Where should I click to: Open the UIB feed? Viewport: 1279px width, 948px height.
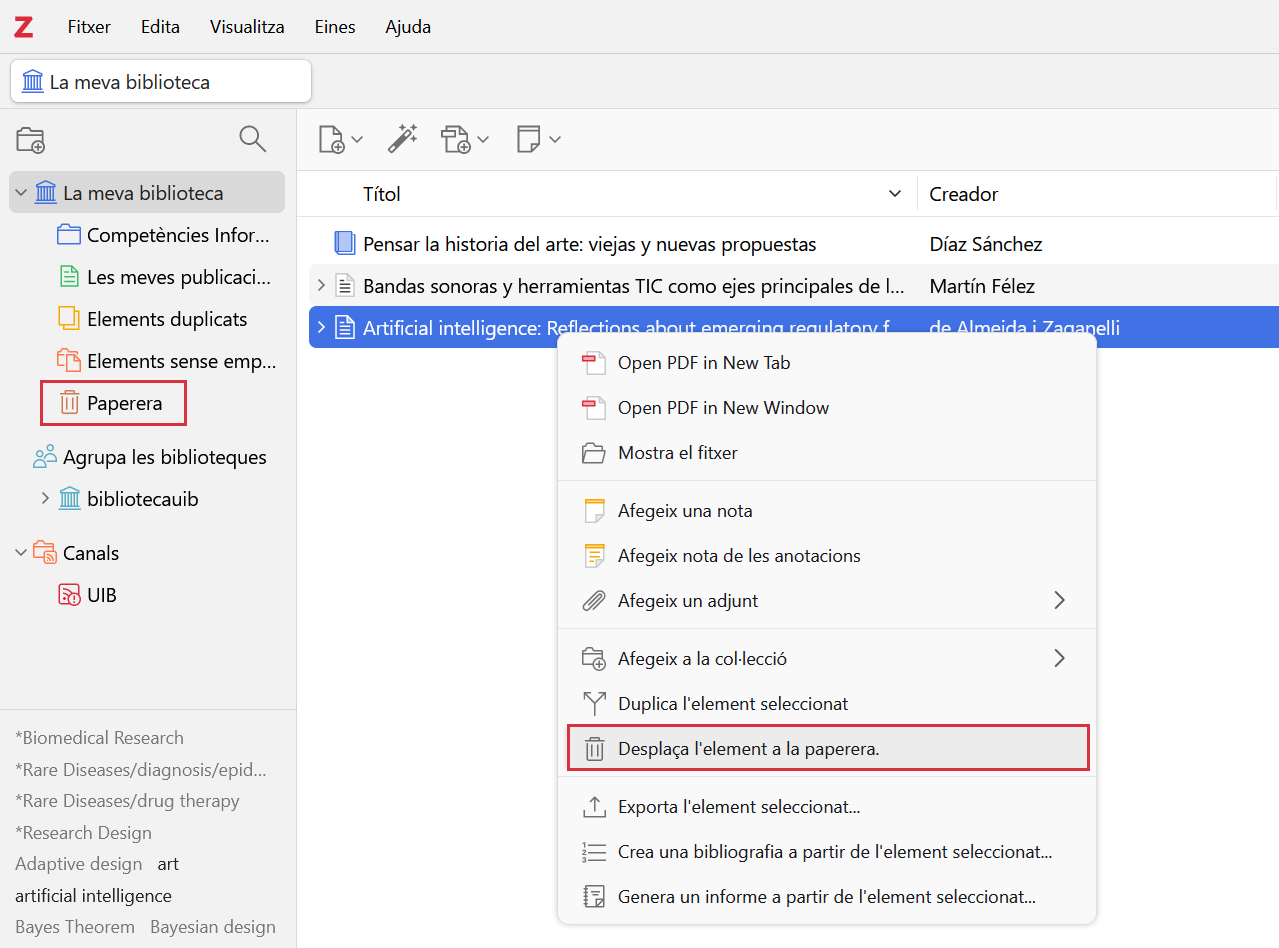[x=89, y=595]
